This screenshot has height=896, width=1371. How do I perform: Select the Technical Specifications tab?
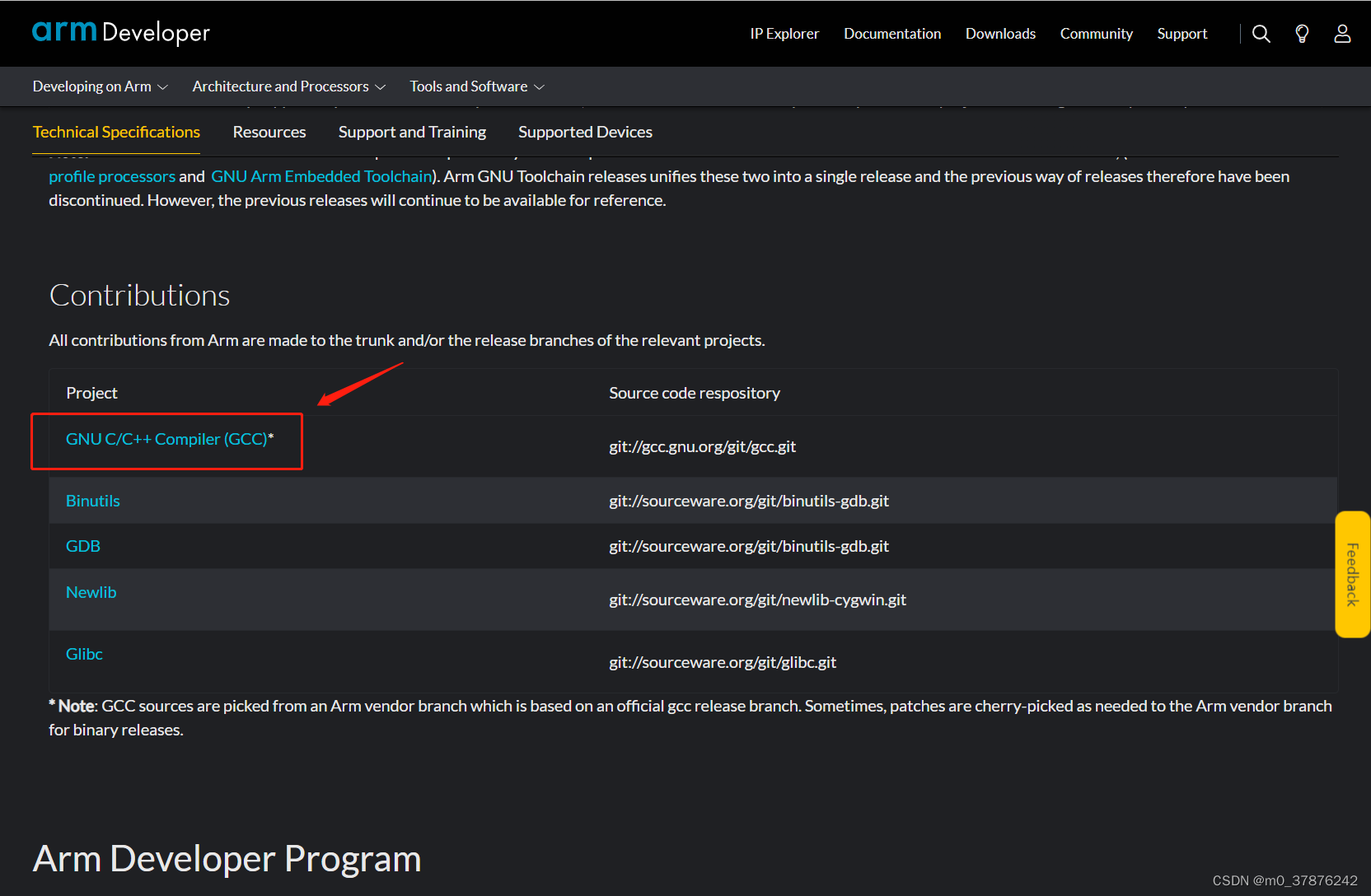(116, 132)
